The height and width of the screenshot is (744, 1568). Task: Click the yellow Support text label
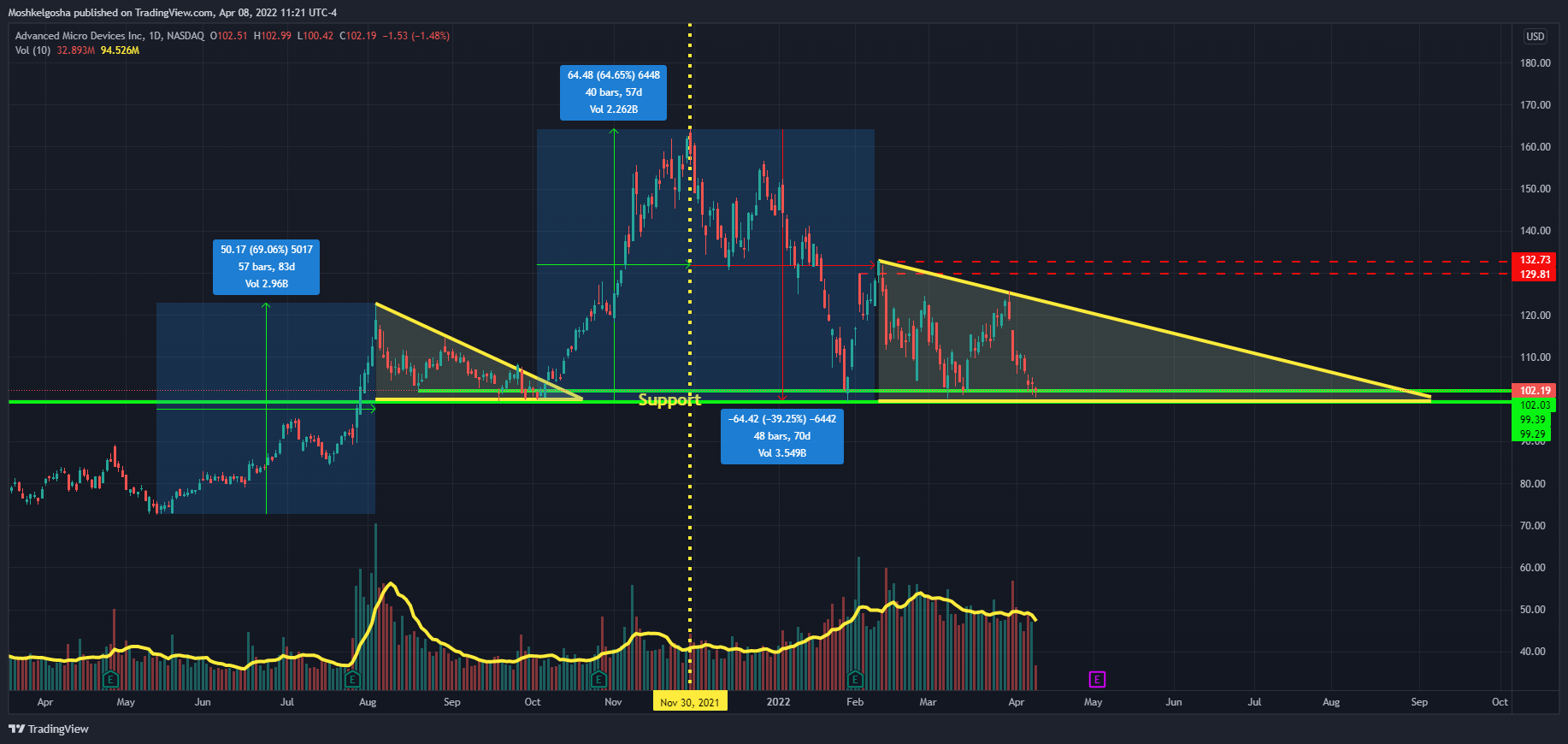(x=669, y=399)
